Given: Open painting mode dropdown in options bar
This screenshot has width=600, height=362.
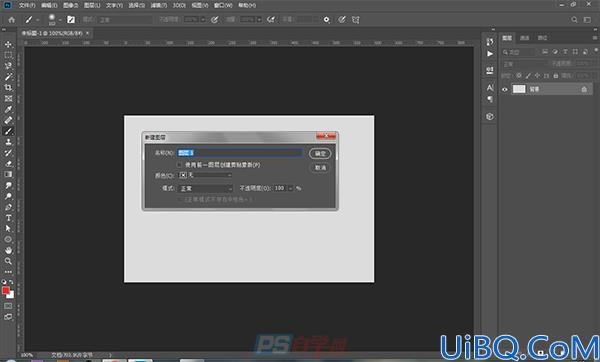Looking at the screenshot, I should pyautogui.click(x=125, y=20).
